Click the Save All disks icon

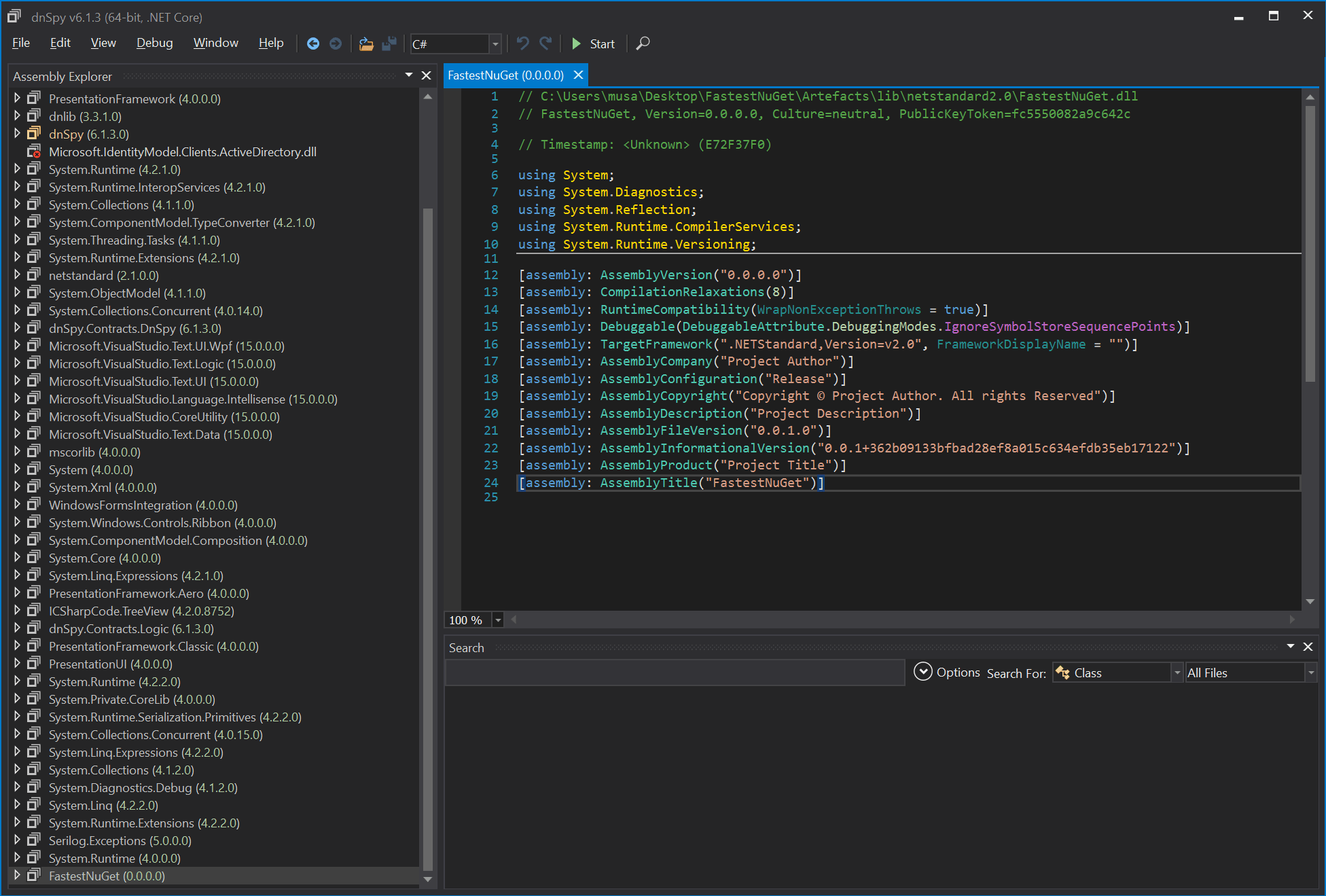click(x=389, y=43)
